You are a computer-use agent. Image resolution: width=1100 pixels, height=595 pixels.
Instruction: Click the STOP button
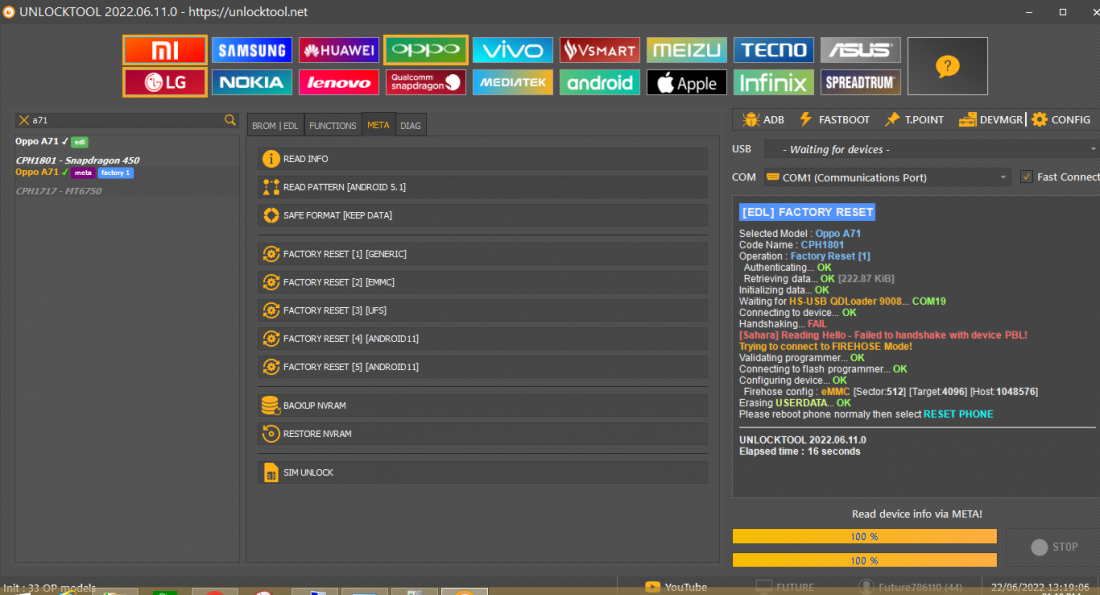coord(1054,547)
